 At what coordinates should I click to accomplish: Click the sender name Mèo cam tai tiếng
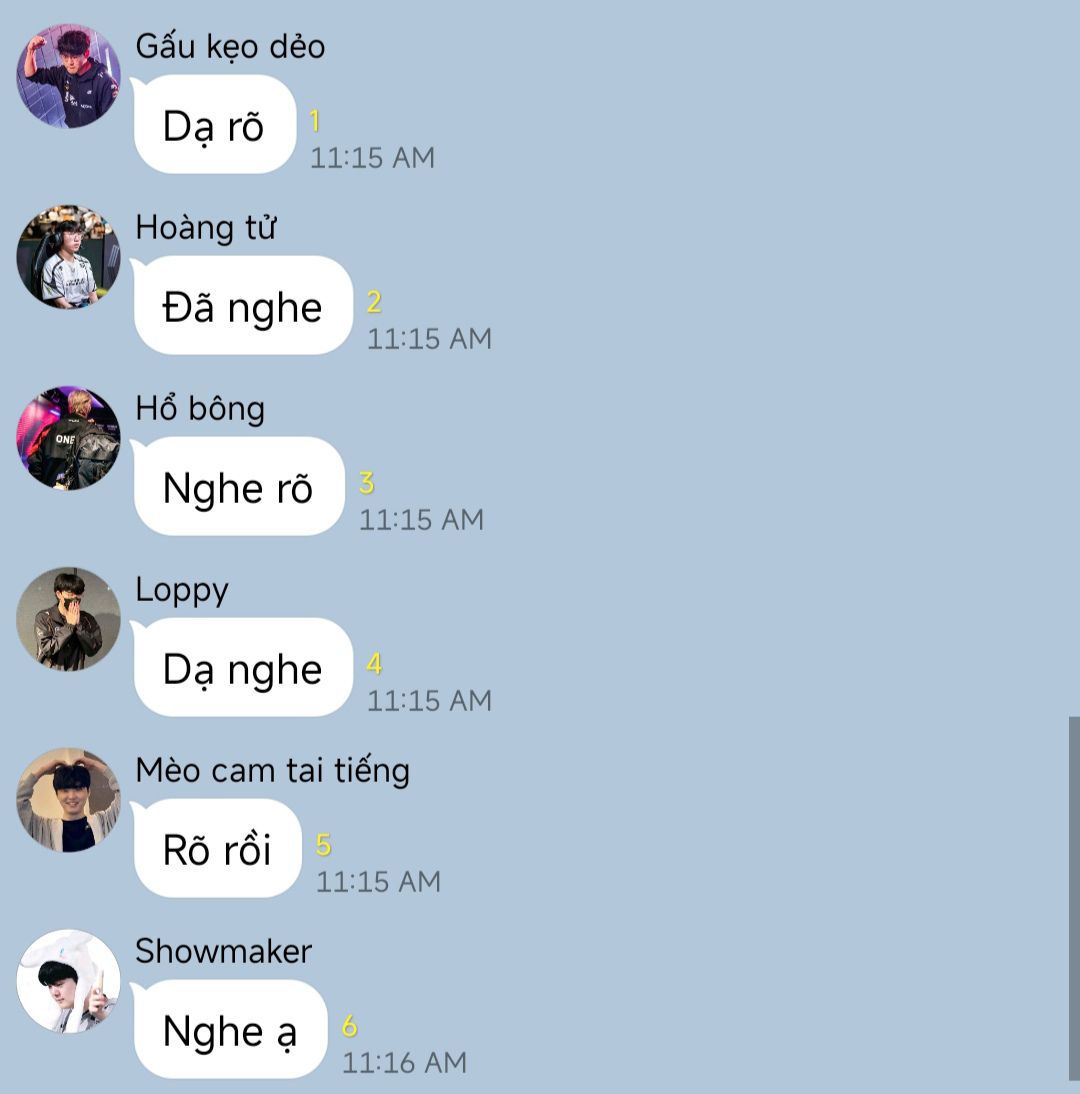(273, 771)
